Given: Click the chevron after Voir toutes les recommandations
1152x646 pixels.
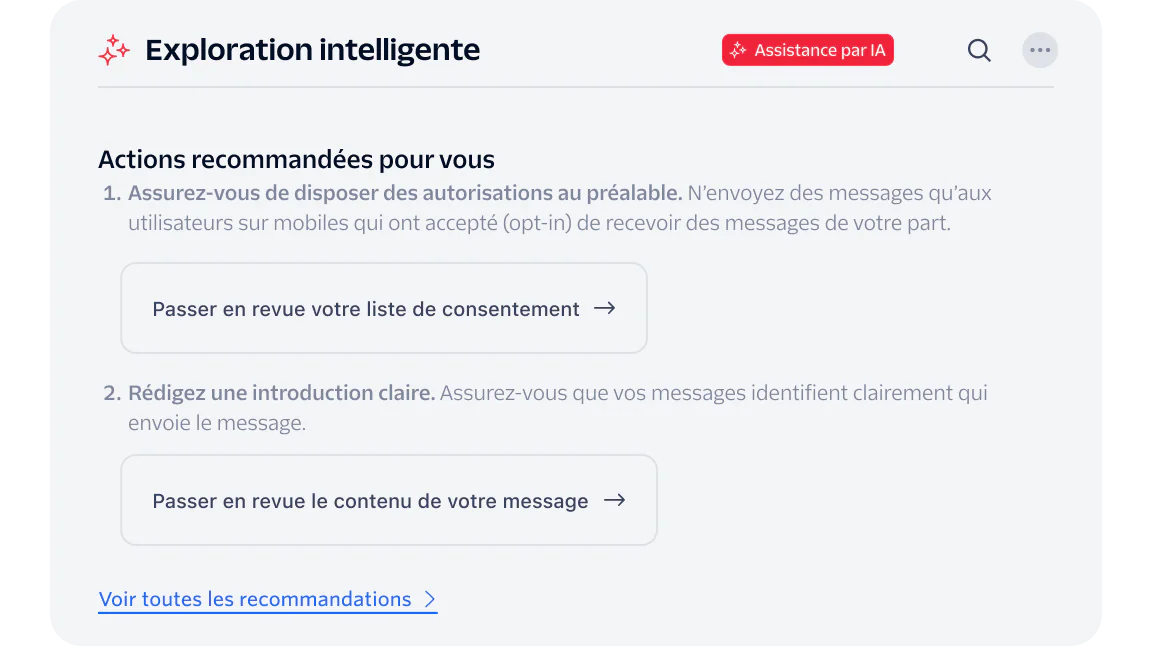Looking at the screenshot, I should pos(431,599).
